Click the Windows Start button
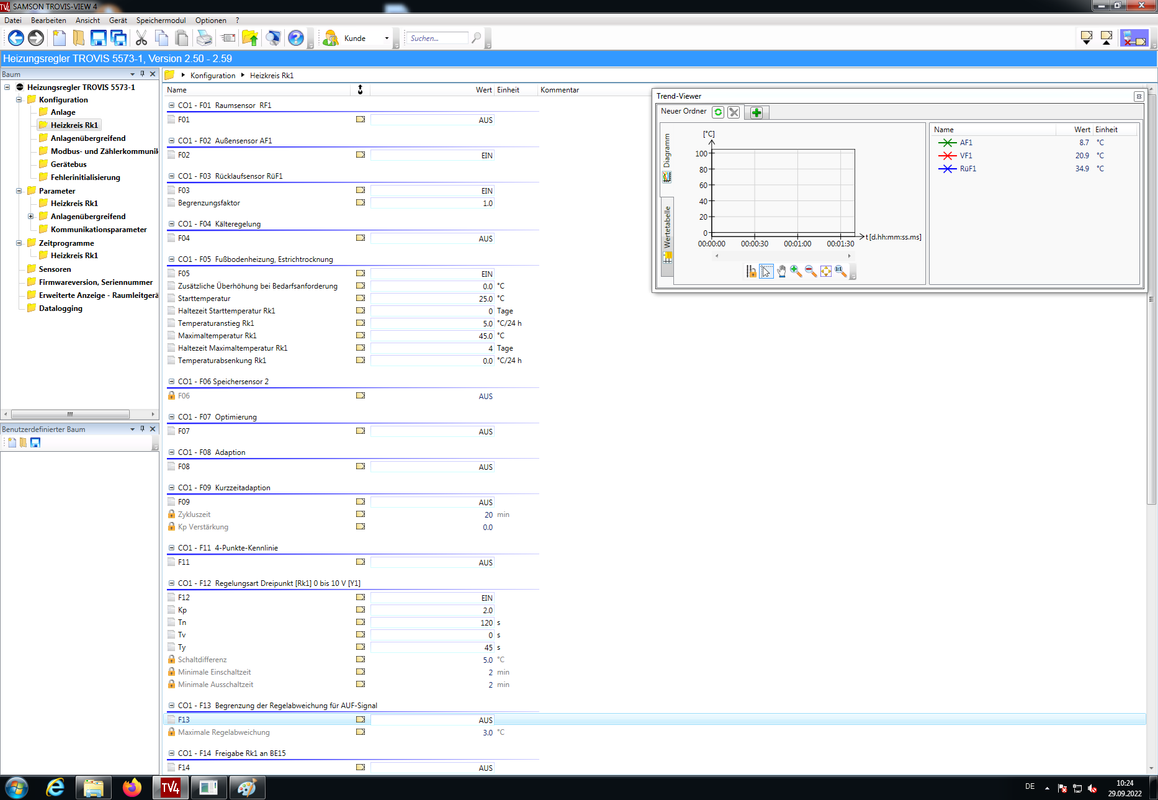1158x800 pixels. click(16, 787)
